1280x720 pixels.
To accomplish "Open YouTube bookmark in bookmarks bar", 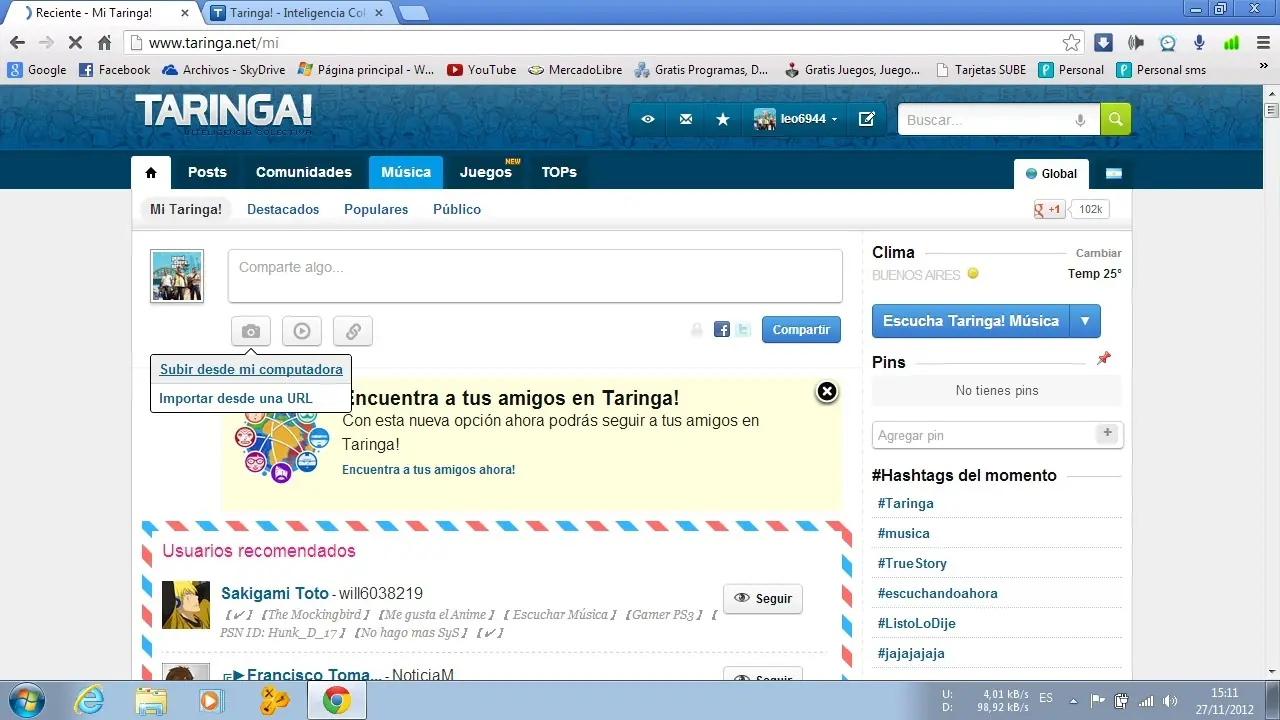I will (x=482, y=70).
